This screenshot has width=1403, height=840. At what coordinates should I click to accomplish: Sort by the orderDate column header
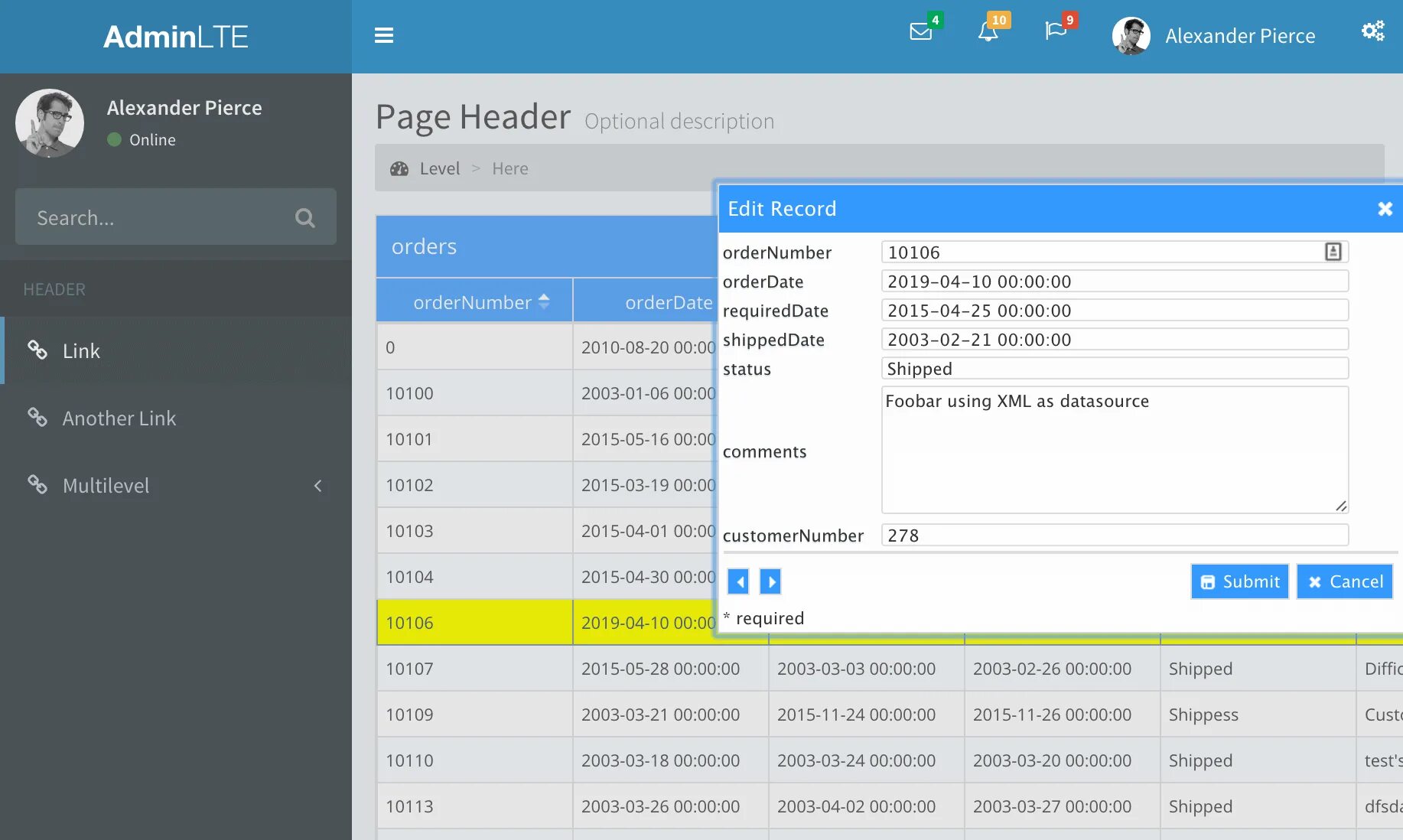[644, 302]
